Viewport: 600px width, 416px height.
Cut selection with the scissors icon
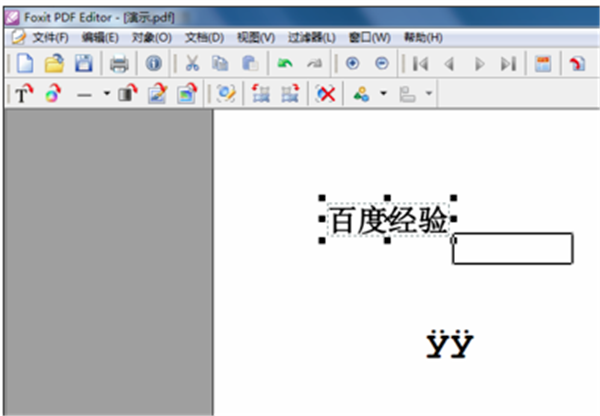coord(192,64)
